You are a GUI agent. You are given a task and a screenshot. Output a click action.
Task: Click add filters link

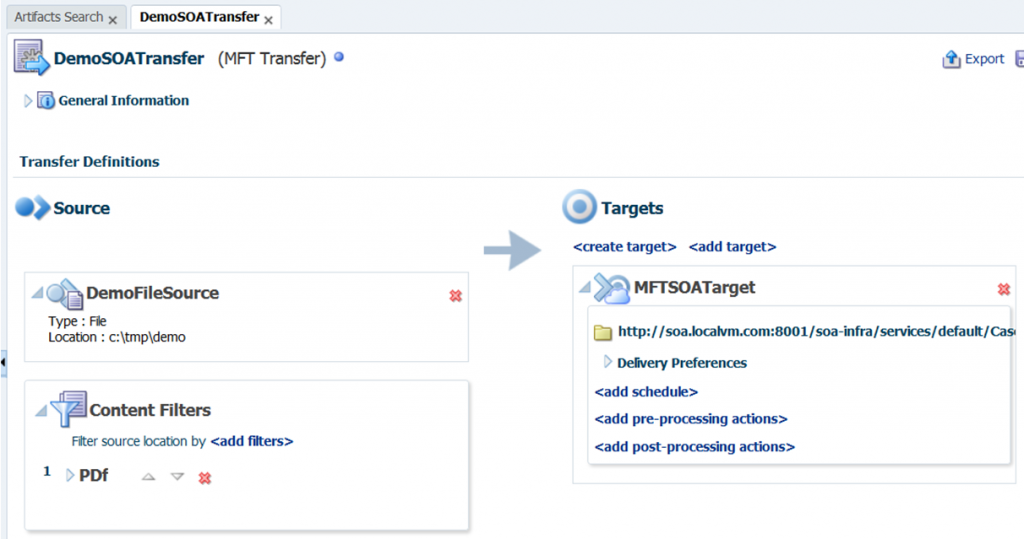(251, 441)
